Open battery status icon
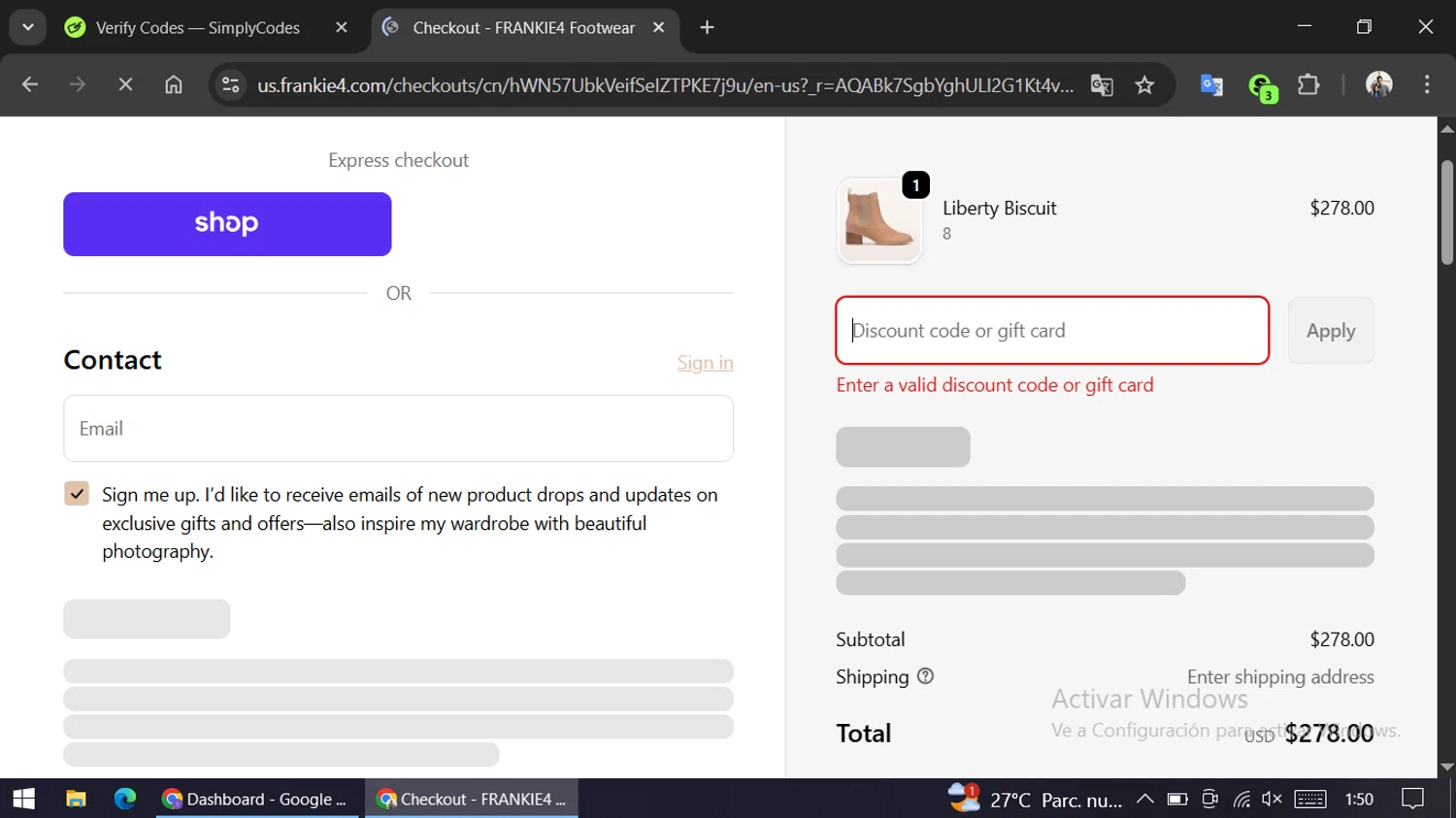 1177,799
